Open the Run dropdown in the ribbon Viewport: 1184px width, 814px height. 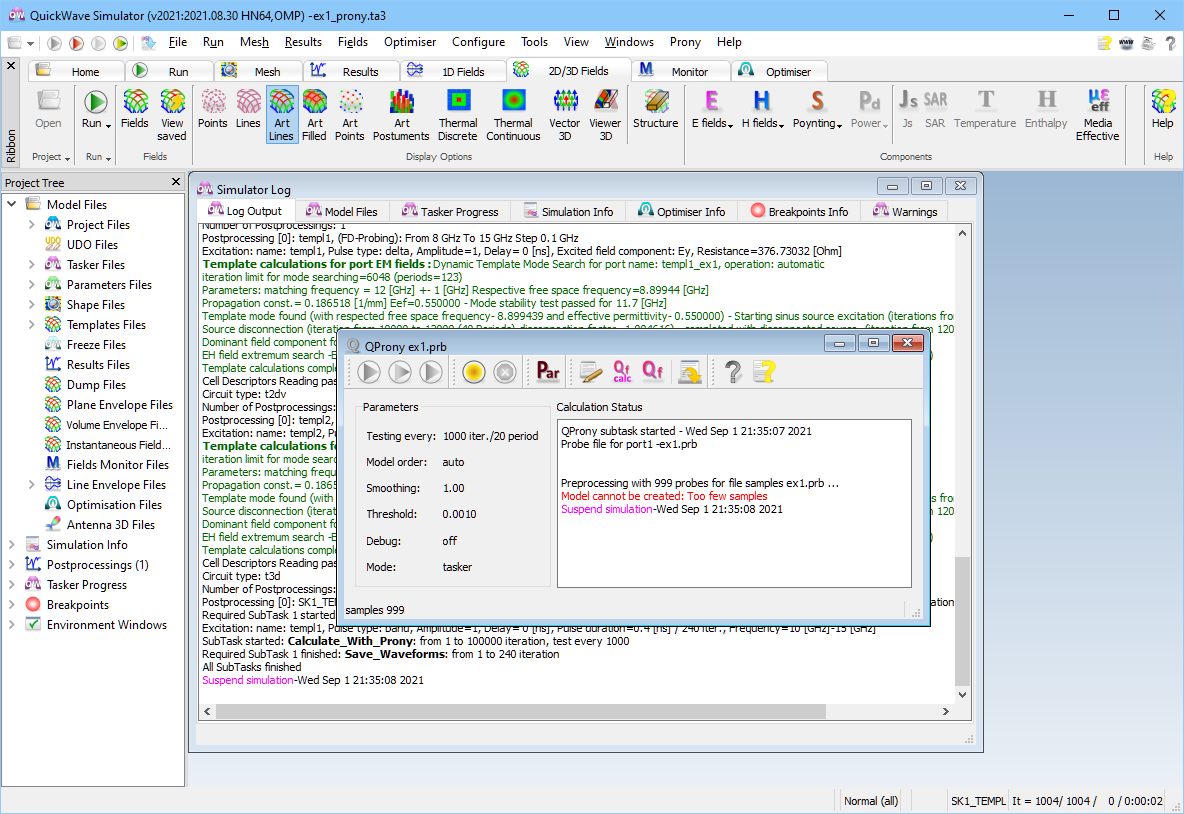tap(96, 109)
